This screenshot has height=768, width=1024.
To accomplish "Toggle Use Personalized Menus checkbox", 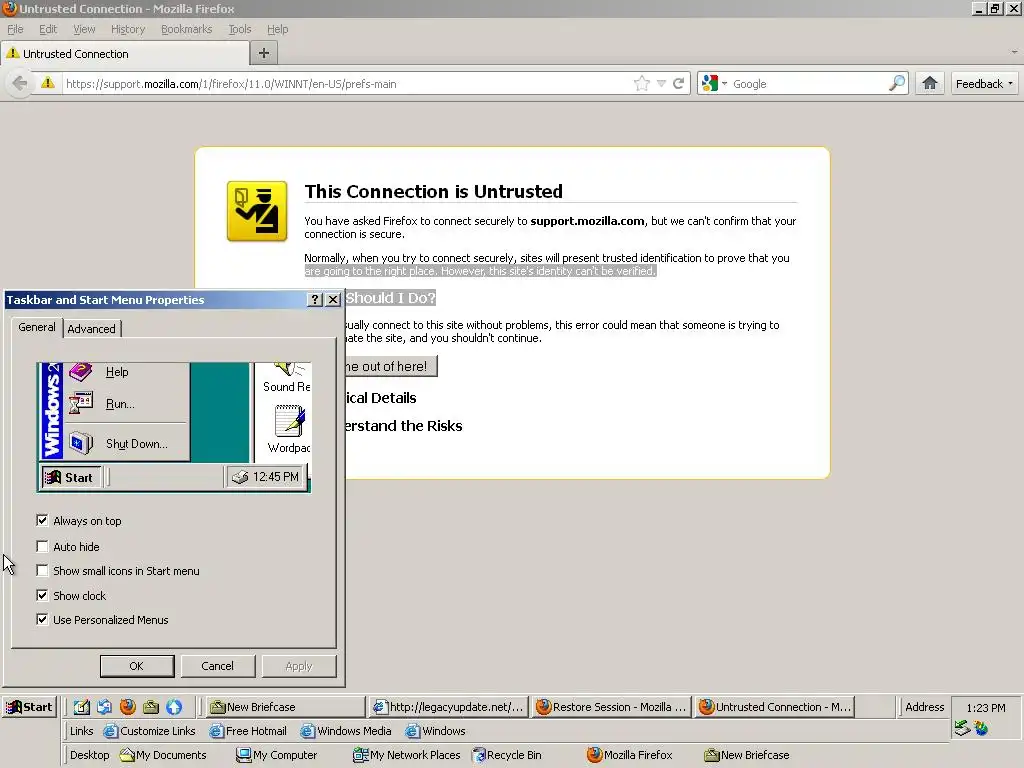I will coord(42,619).
